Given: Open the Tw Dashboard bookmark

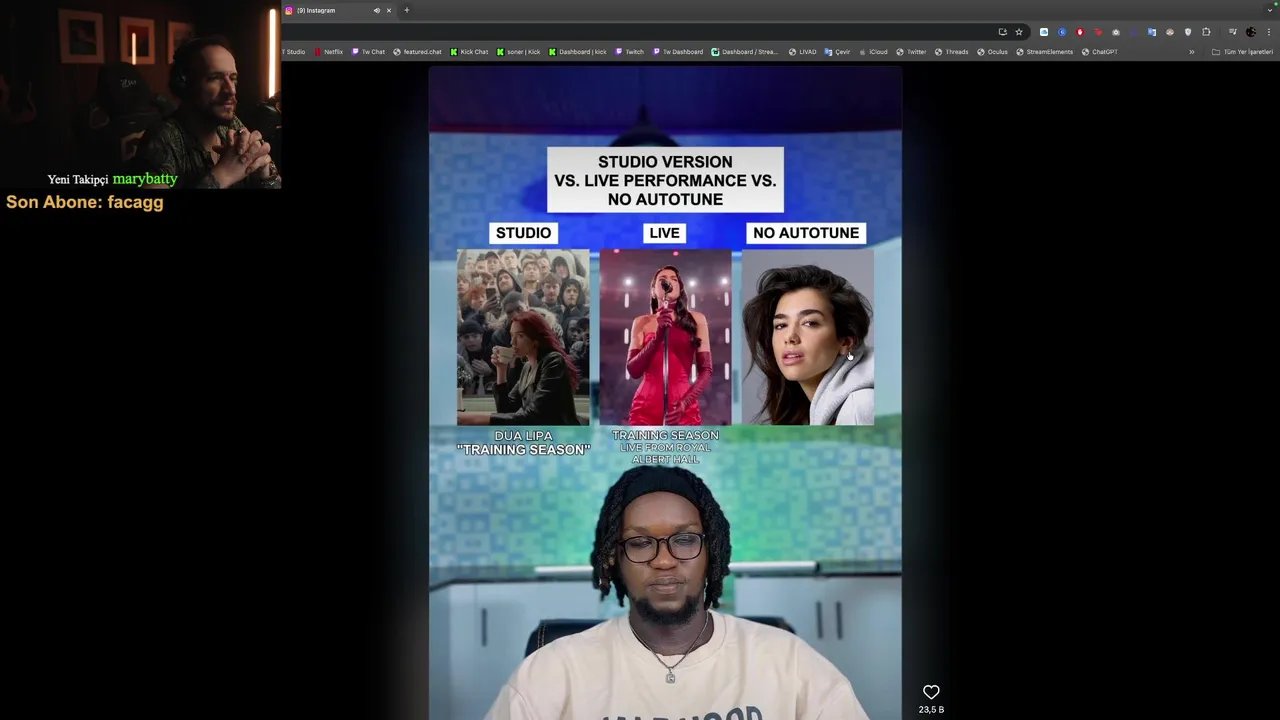Looking at the screenshot, I should [x=678, y=52].
